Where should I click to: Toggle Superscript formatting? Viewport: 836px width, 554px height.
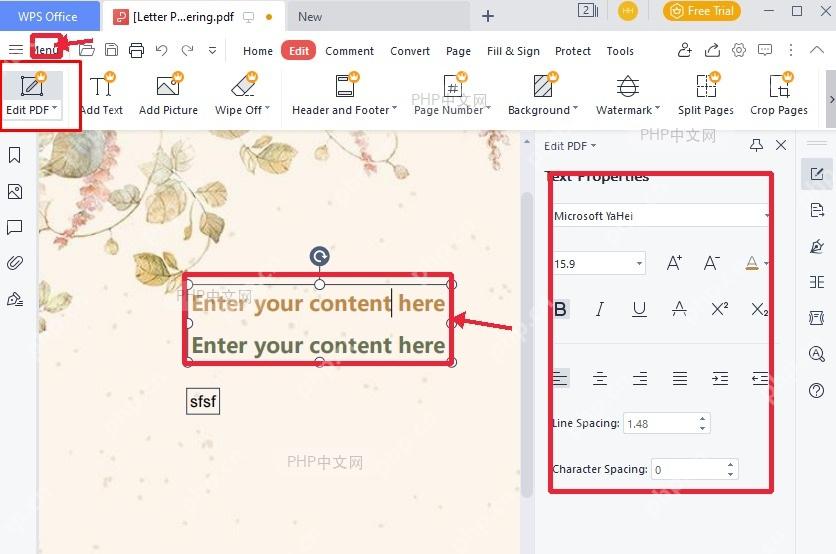720,309
